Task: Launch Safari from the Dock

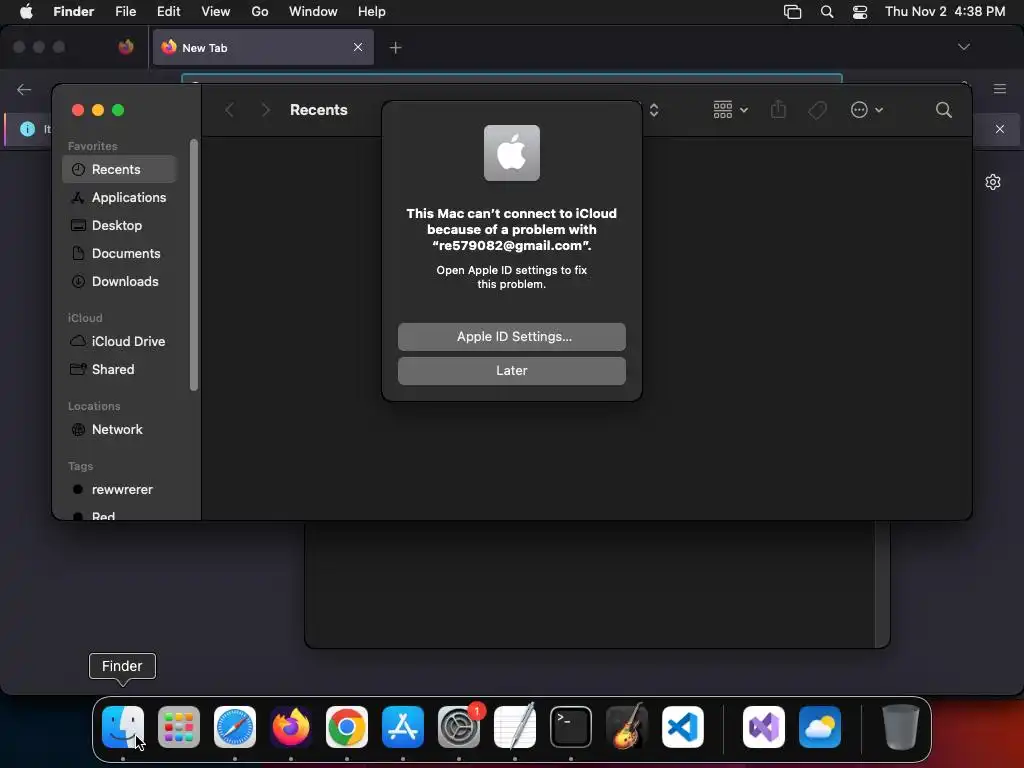Action: 235,727
